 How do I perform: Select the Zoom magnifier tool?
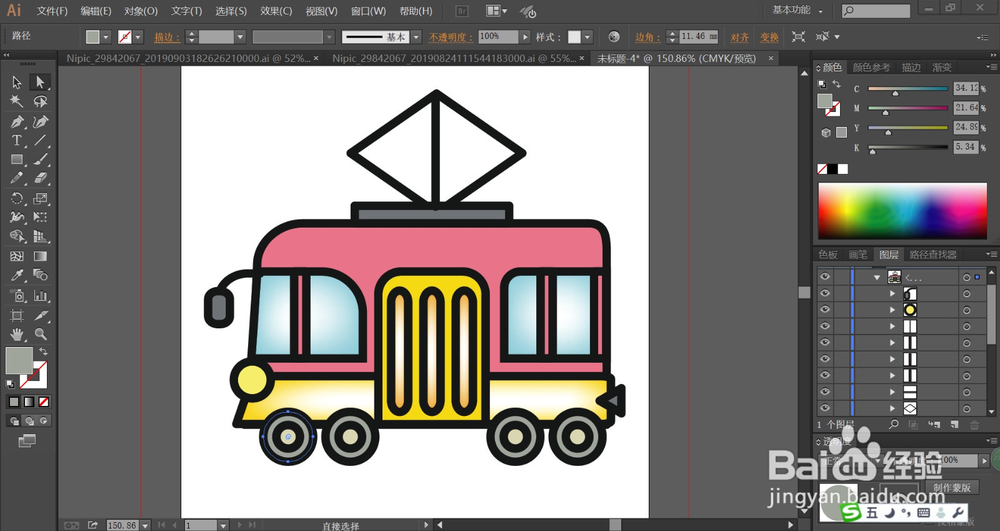(40, 334)
